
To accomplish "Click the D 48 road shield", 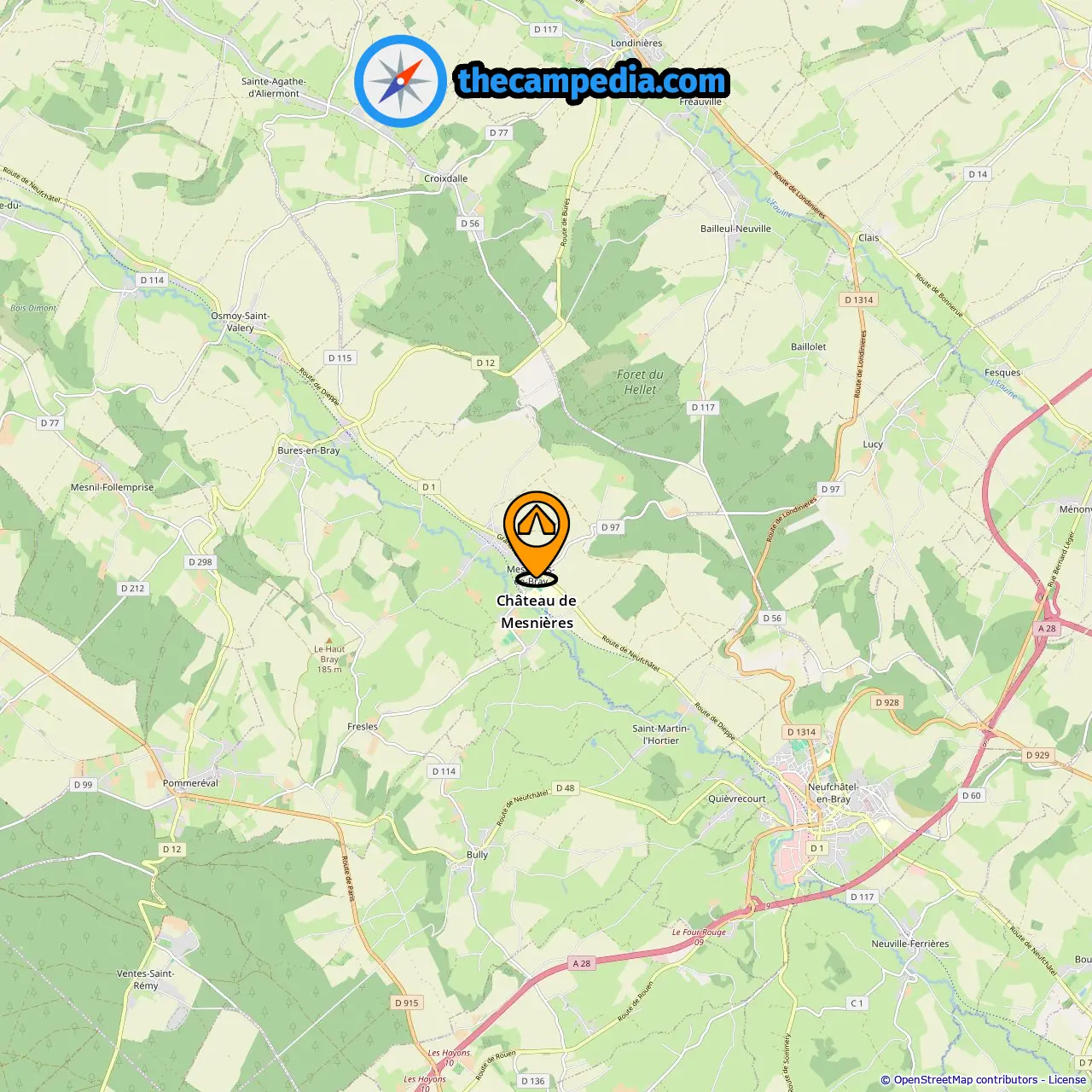I will [566, 788].
